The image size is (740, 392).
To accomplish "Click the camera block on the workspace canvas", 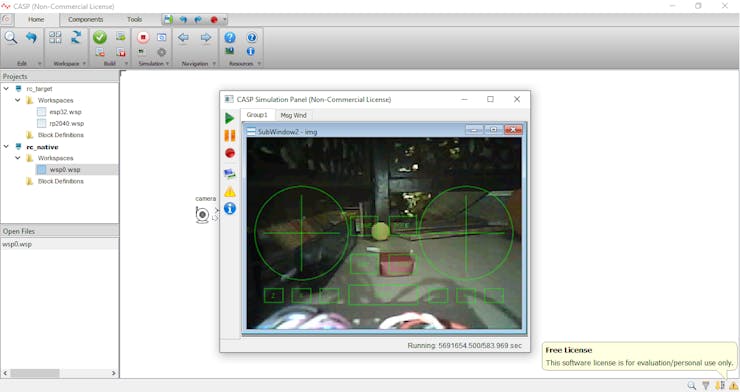I will pos(202,215).
